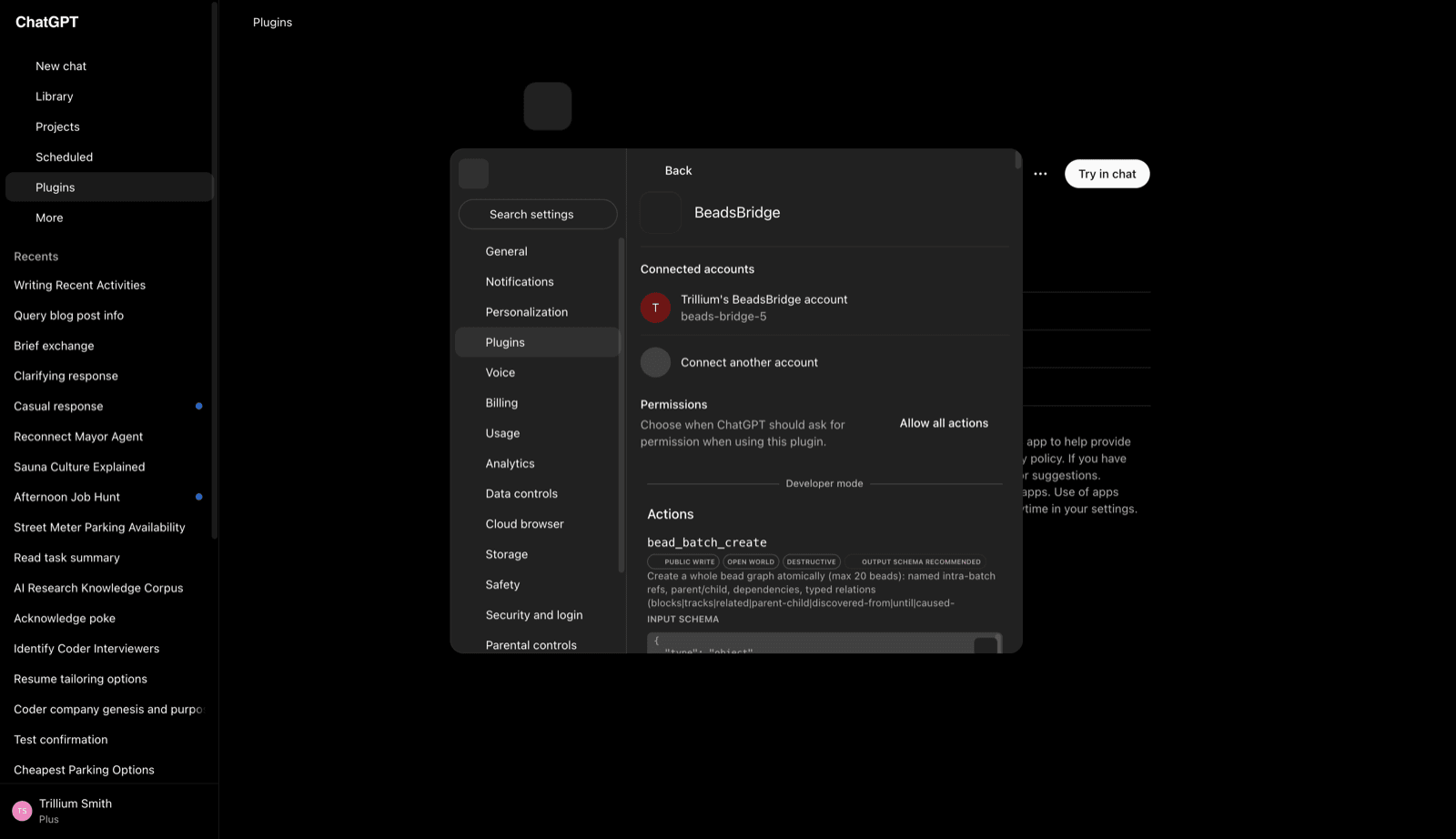Select Plugins in the left sidebar
Viewport: 1456px width, 839px height.
(109, 187)
